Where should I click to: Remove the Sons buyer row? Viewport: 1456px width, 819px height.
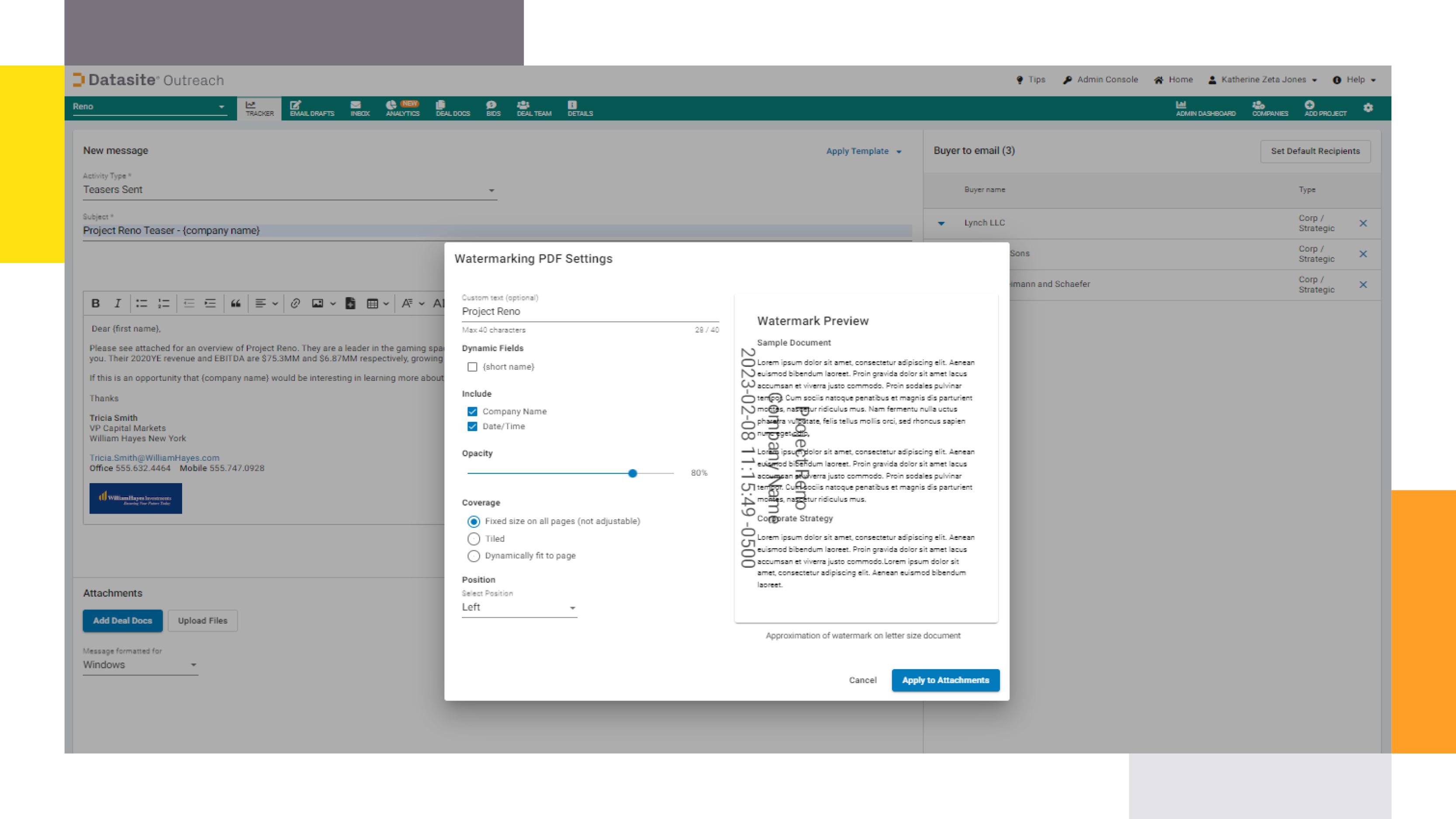point(1363,254)
